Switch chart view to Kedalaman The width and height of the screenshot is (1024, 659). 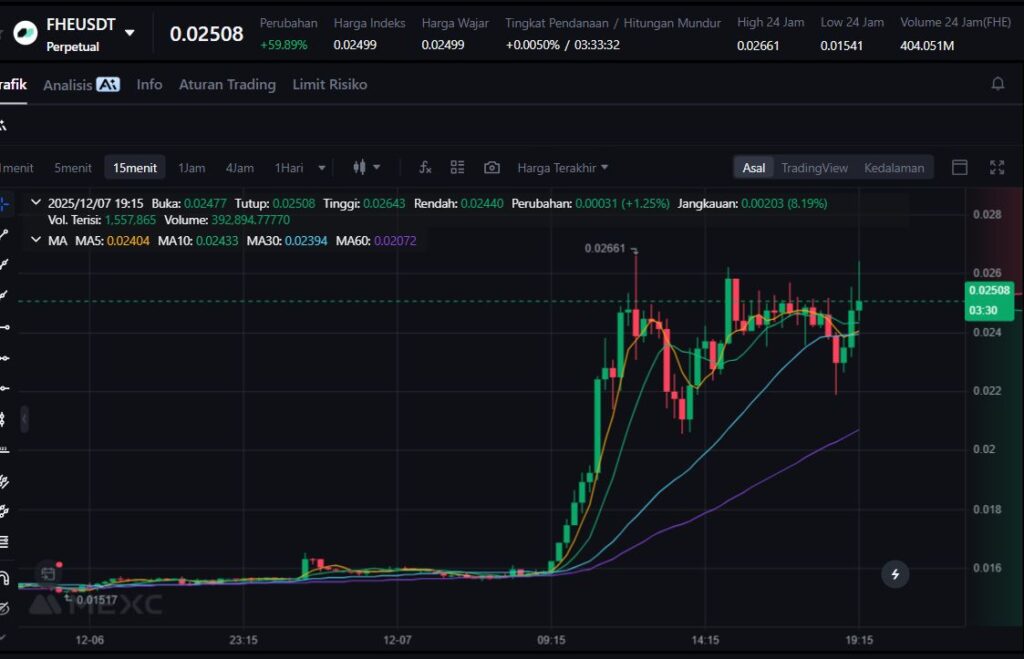pyautogui.click(x=893, y=168)
